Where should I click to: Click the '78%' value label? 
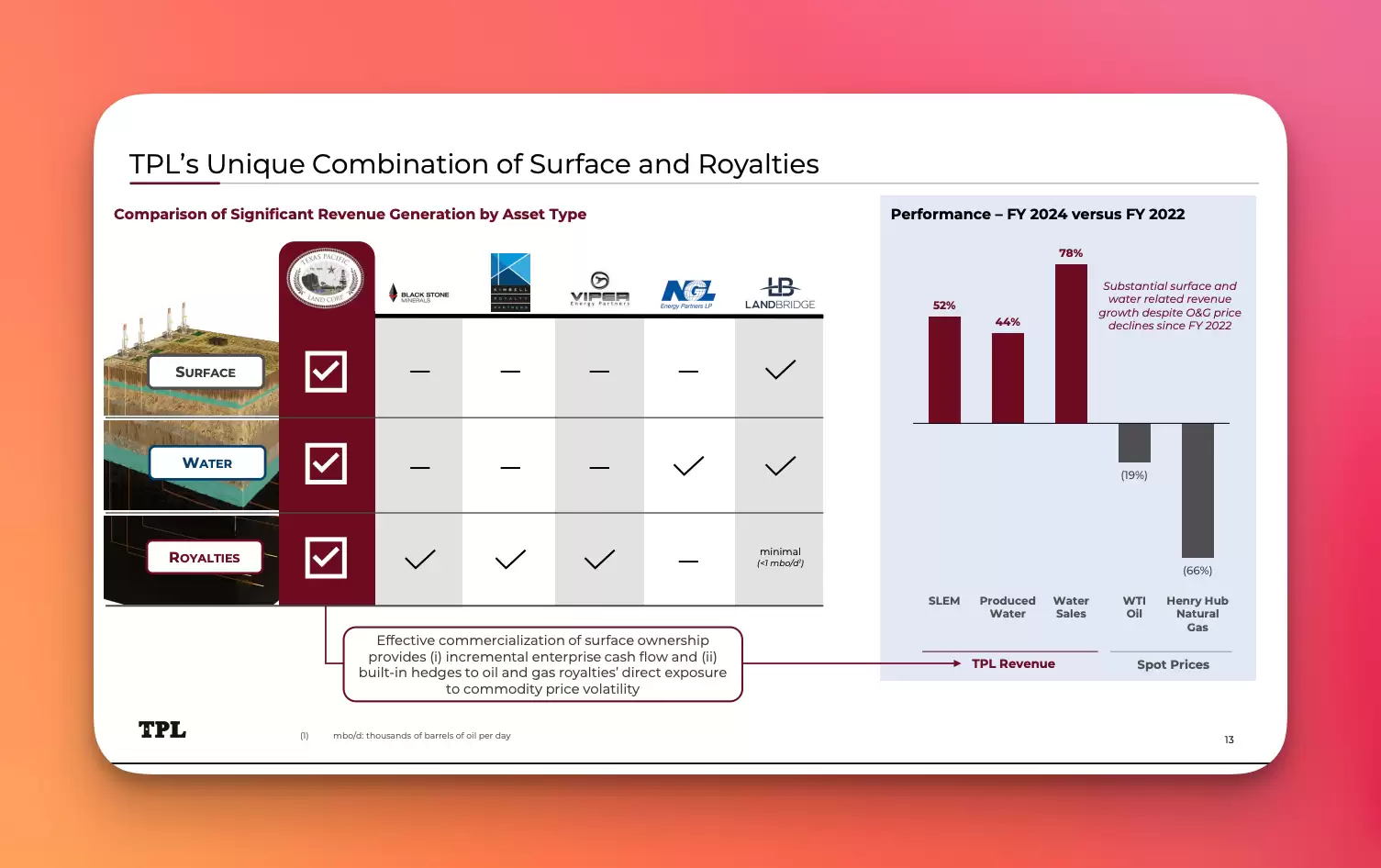(x=1071, y=253)
